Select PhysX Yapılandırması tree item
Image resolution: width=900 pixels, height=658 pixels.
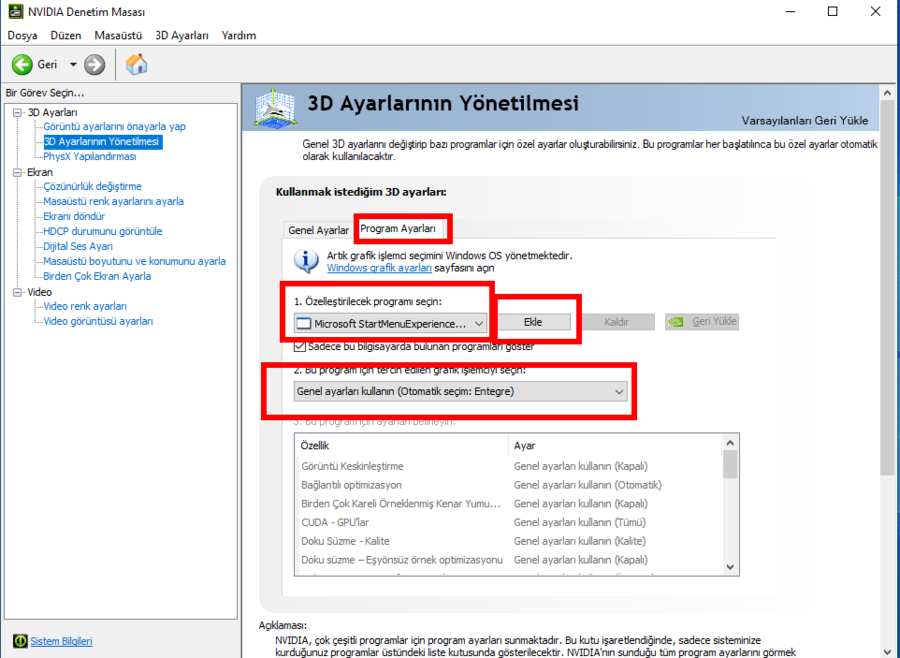pyautogui.click(x=90, y=156)
